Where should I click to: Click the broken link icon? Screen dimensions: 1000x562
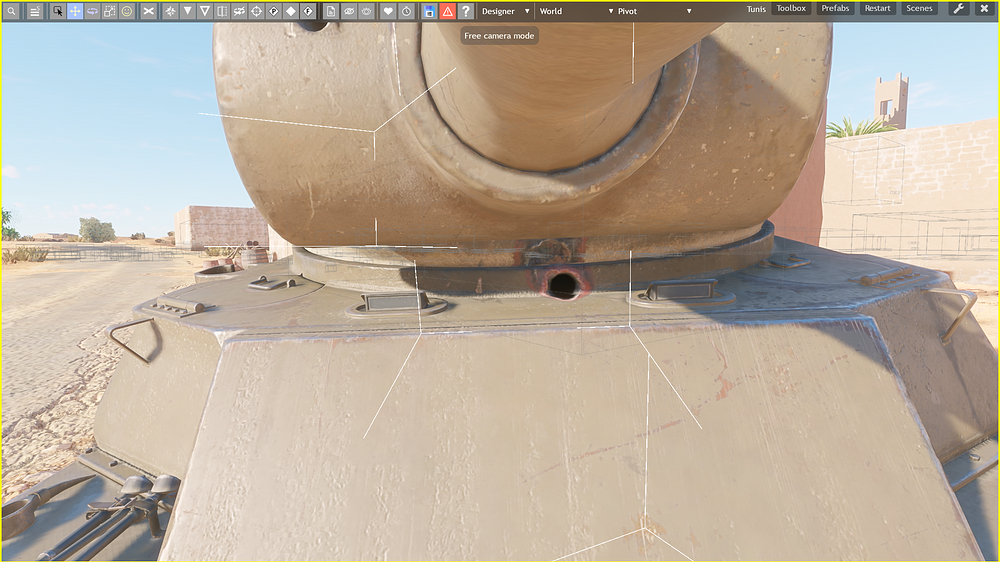point(239,11)
